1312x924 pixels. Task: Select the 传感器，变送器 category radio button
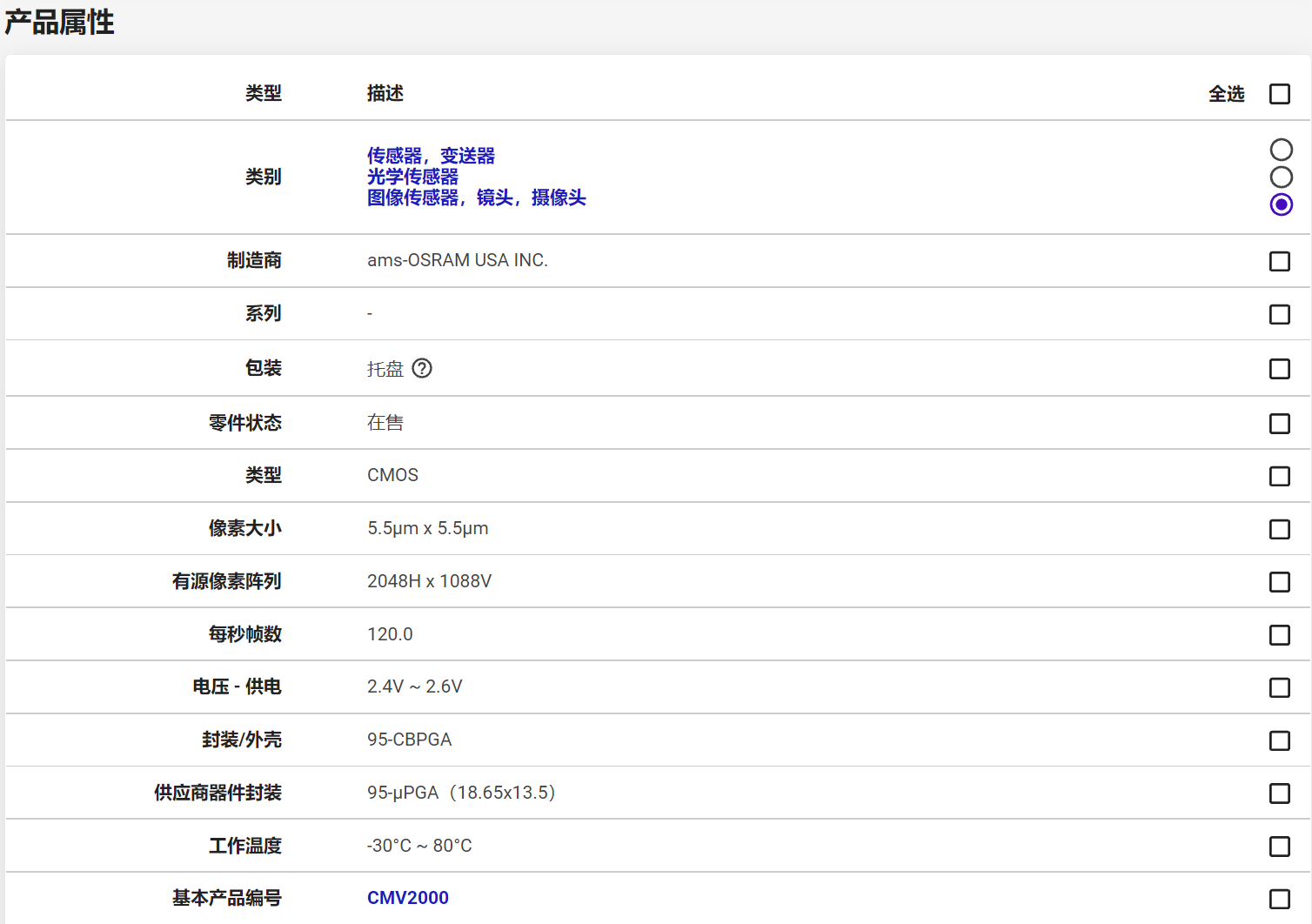(1281, 150)
